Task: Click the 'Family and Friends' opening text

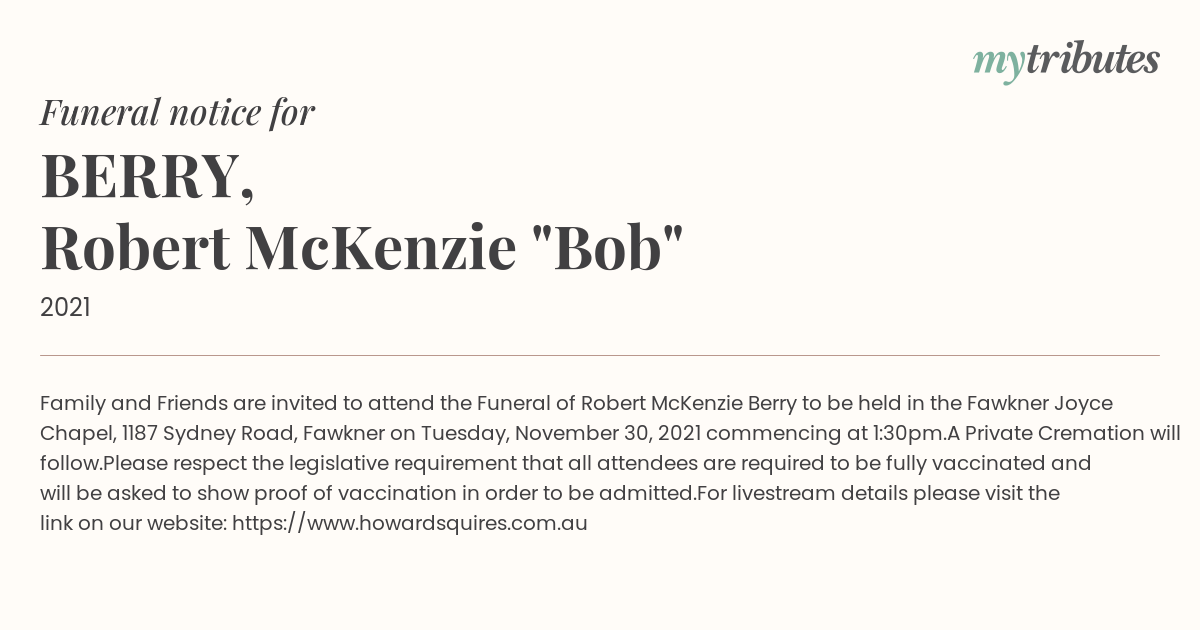Action: [x=134, y=403]
